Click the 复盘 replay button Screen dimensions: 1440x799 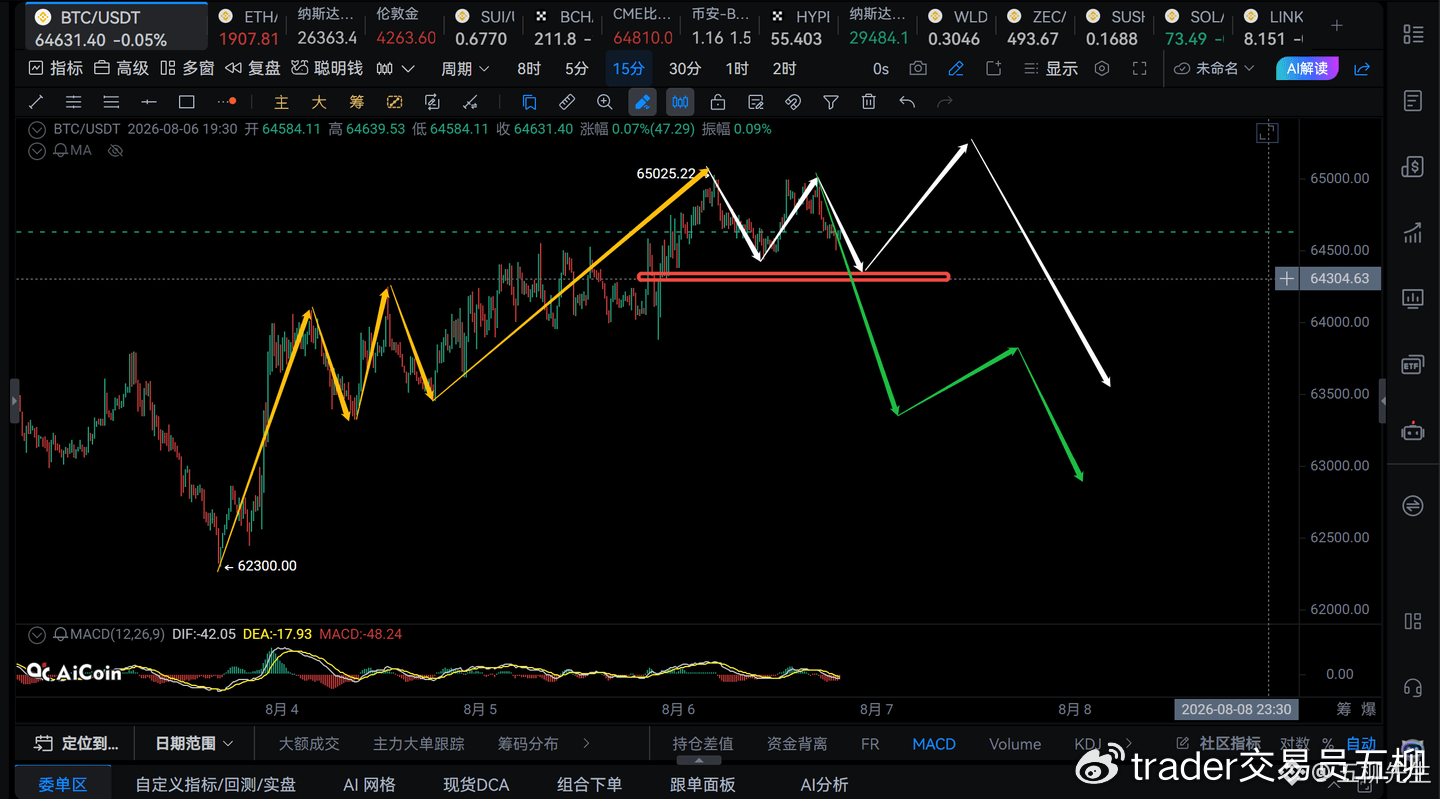coord(253,68)
